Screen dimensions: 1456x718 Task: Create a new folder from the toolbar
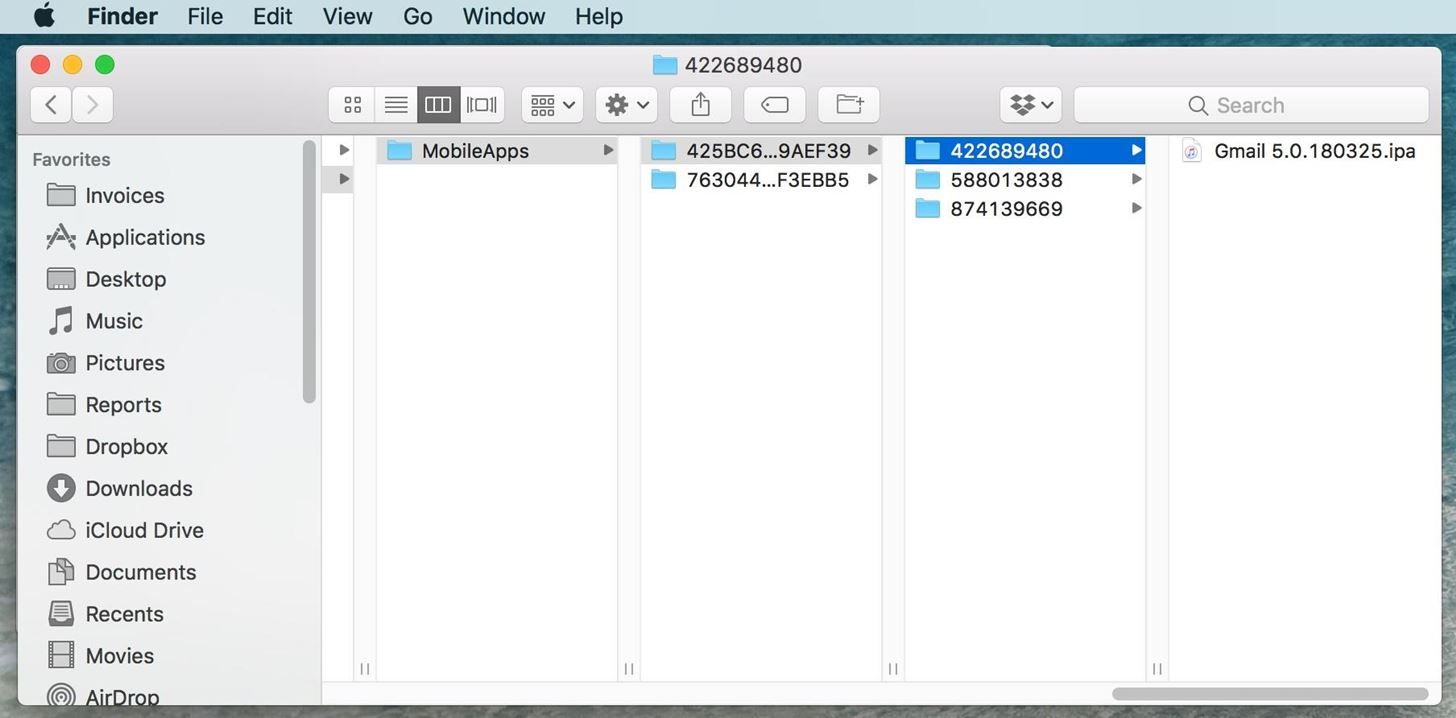pyautogui.click(x=849, y=105)
